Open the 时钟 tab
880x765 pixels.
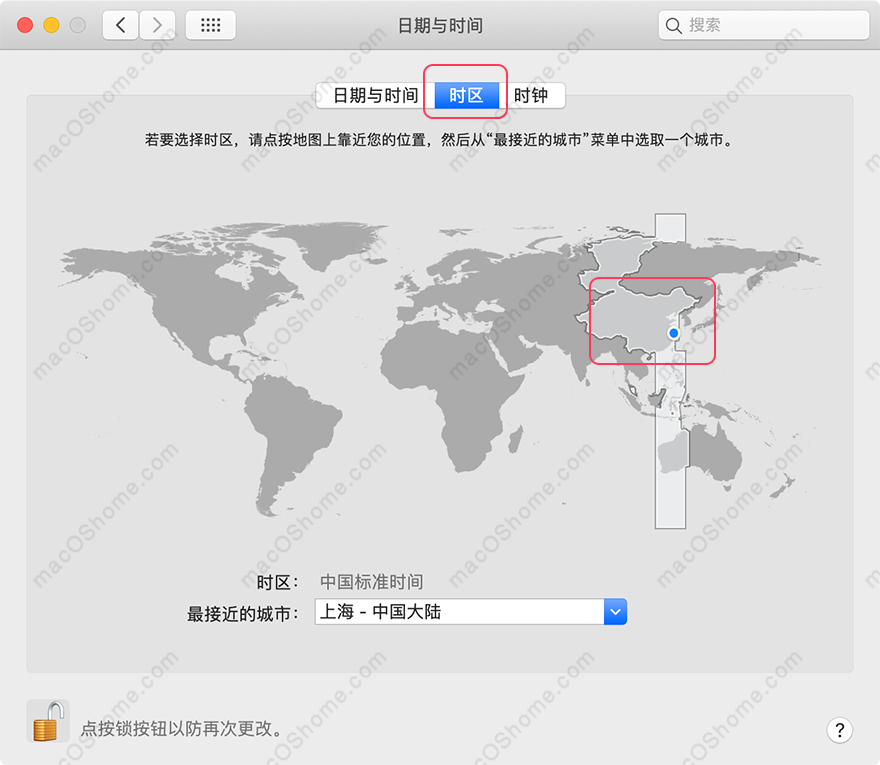click(531, 96)
